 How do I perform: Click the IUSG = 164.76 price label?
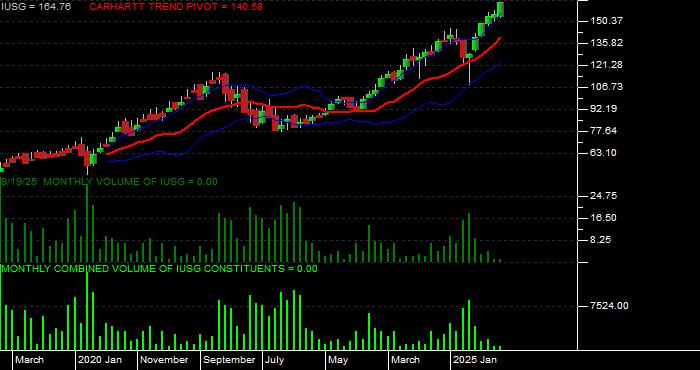36,7
